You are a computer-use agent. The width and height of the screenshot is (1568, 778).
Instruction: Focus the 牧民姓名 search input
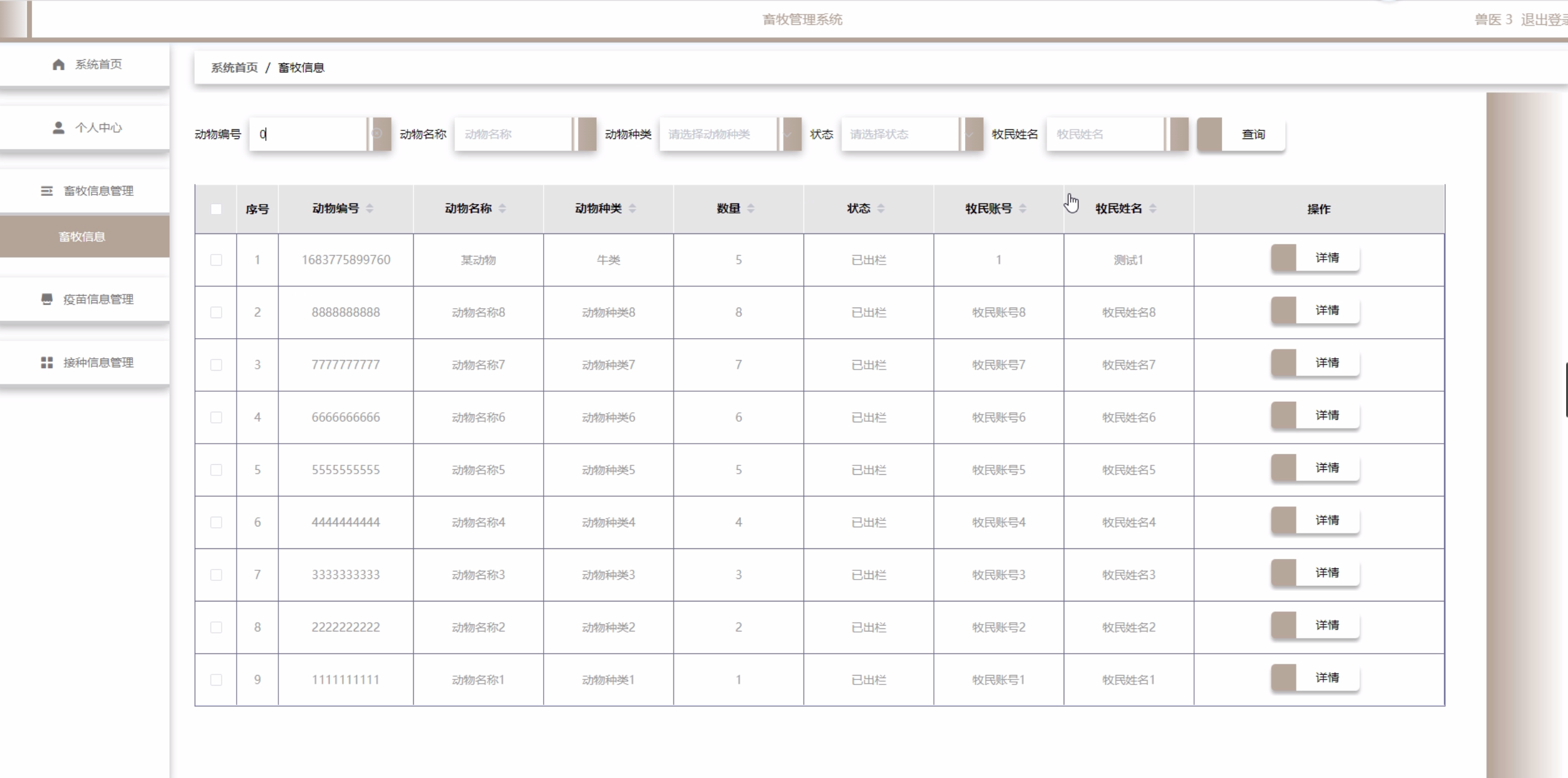pos(1105,134)
